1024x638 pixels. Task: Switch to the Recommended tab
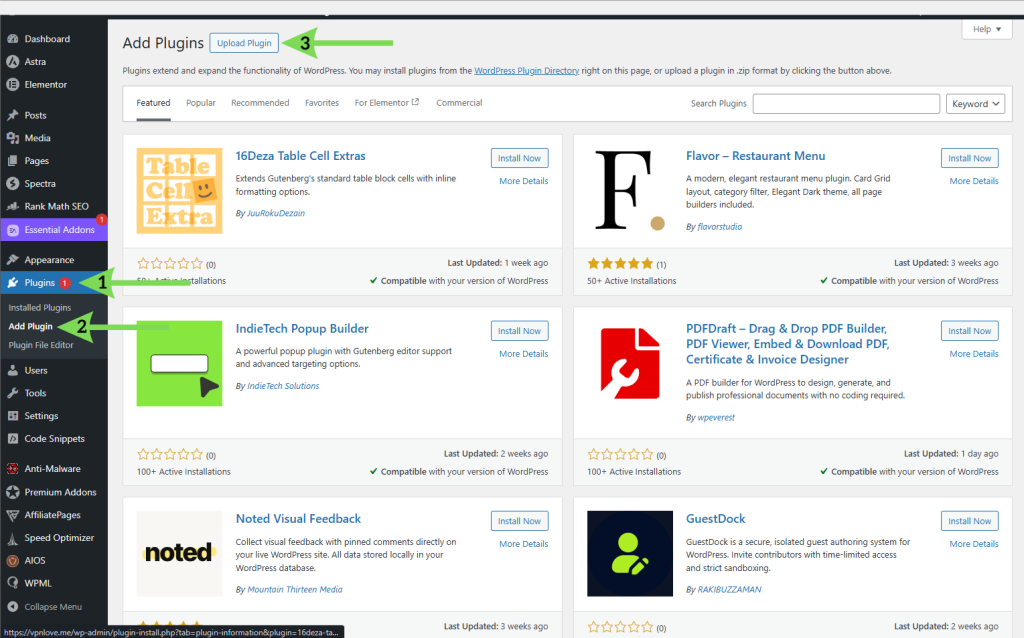pyautogui.click(x=260, y=103)
